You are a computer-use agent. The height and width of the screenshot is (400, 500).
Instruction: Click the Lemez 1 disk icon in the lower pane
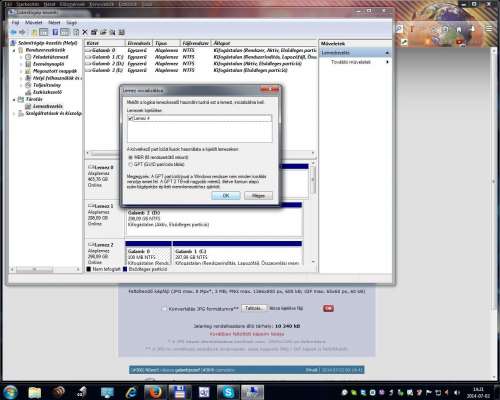click(x=91, y=206)
